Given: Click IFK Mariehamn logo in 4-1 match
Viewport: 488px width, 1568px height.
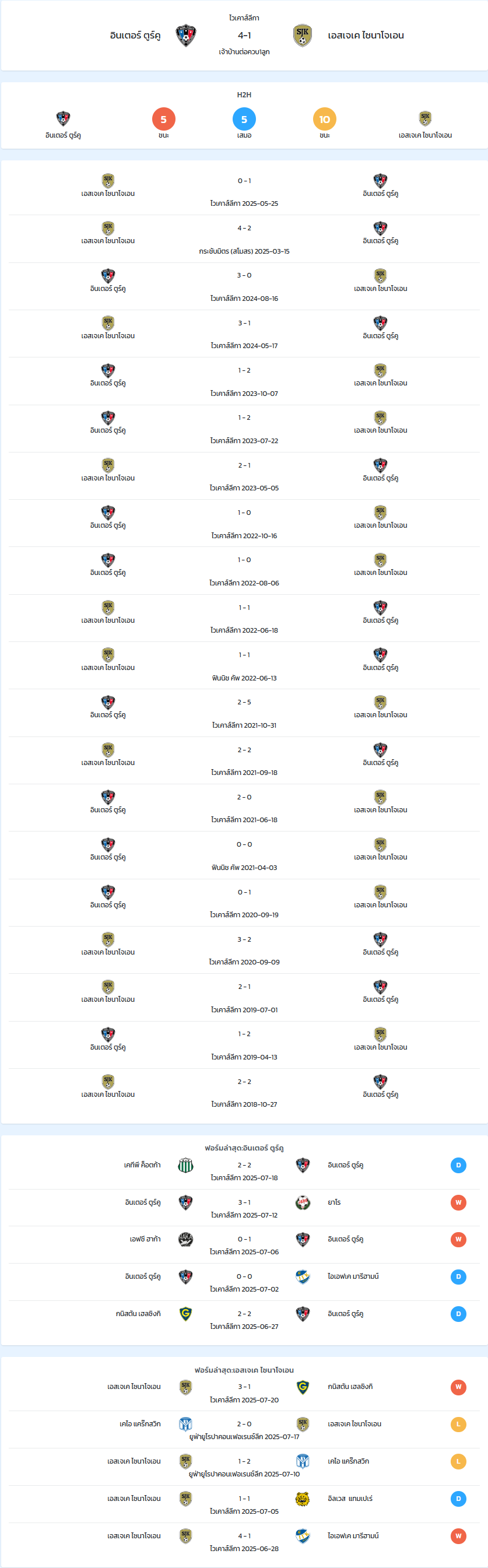Looking at the screenshot, I should (303, 1536).
